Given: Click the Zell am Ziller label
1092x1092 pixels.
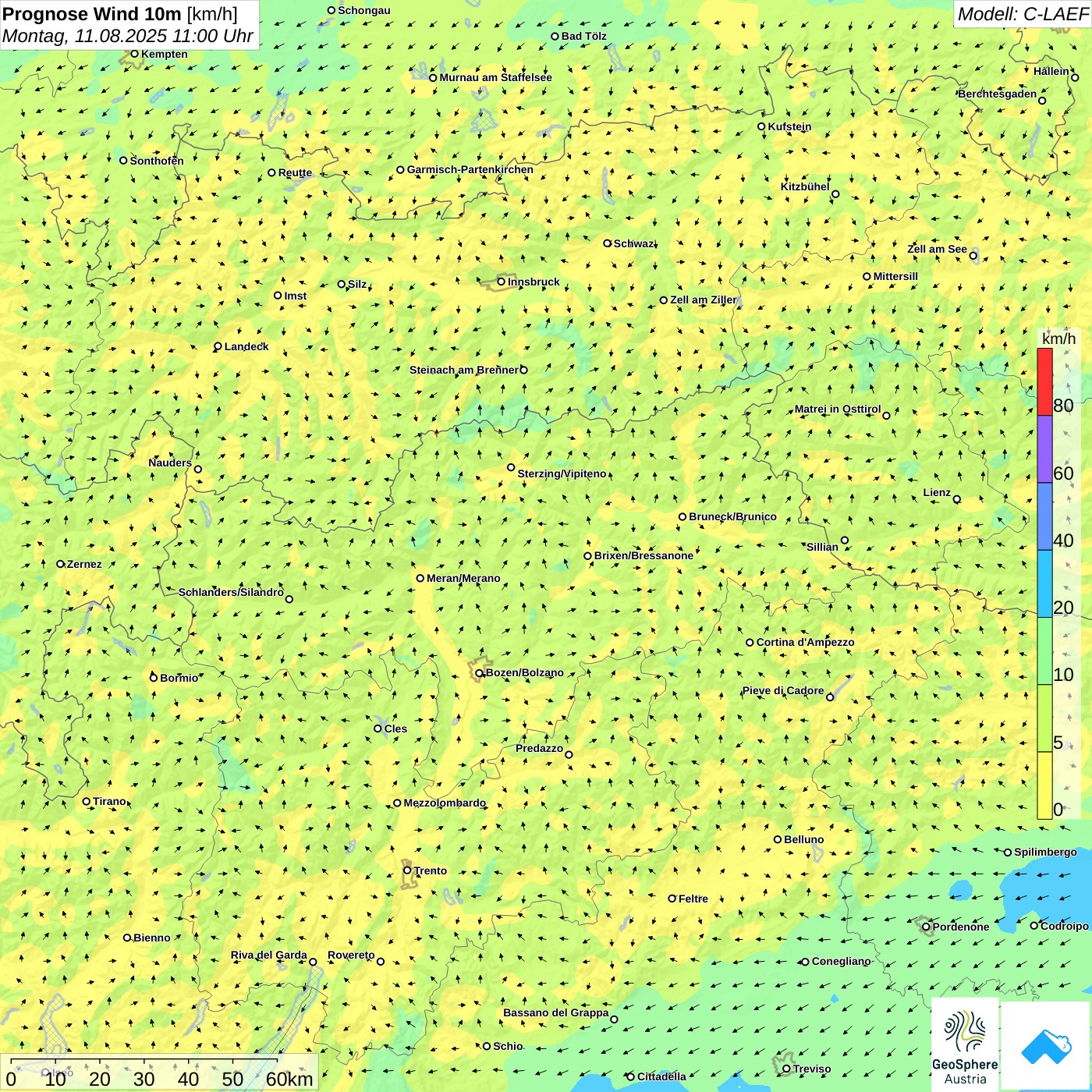Looking at the screenshot, I should point(703,300).
